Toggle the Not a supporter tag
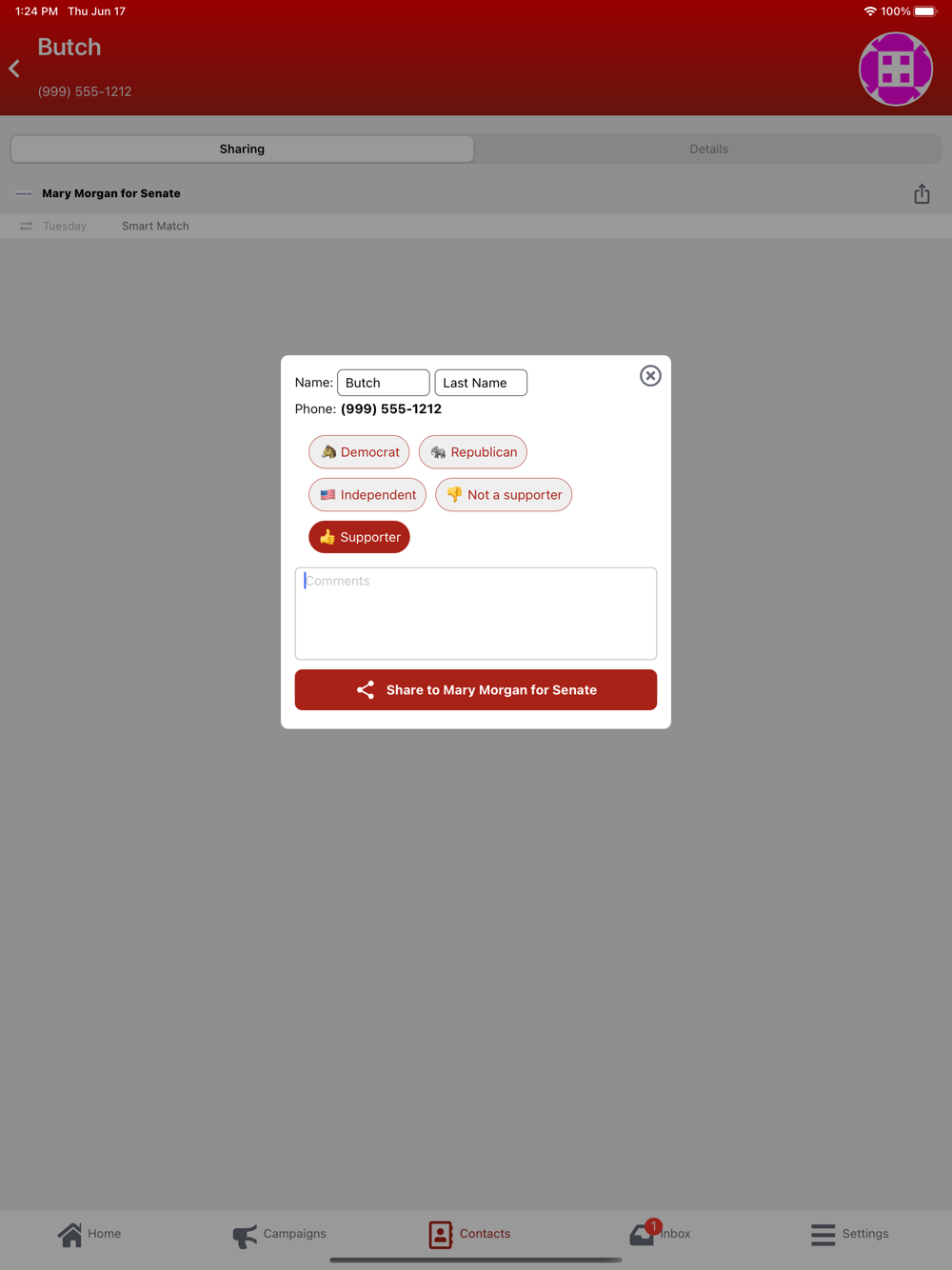This screenshot has width=952, height=1270. 504,495
